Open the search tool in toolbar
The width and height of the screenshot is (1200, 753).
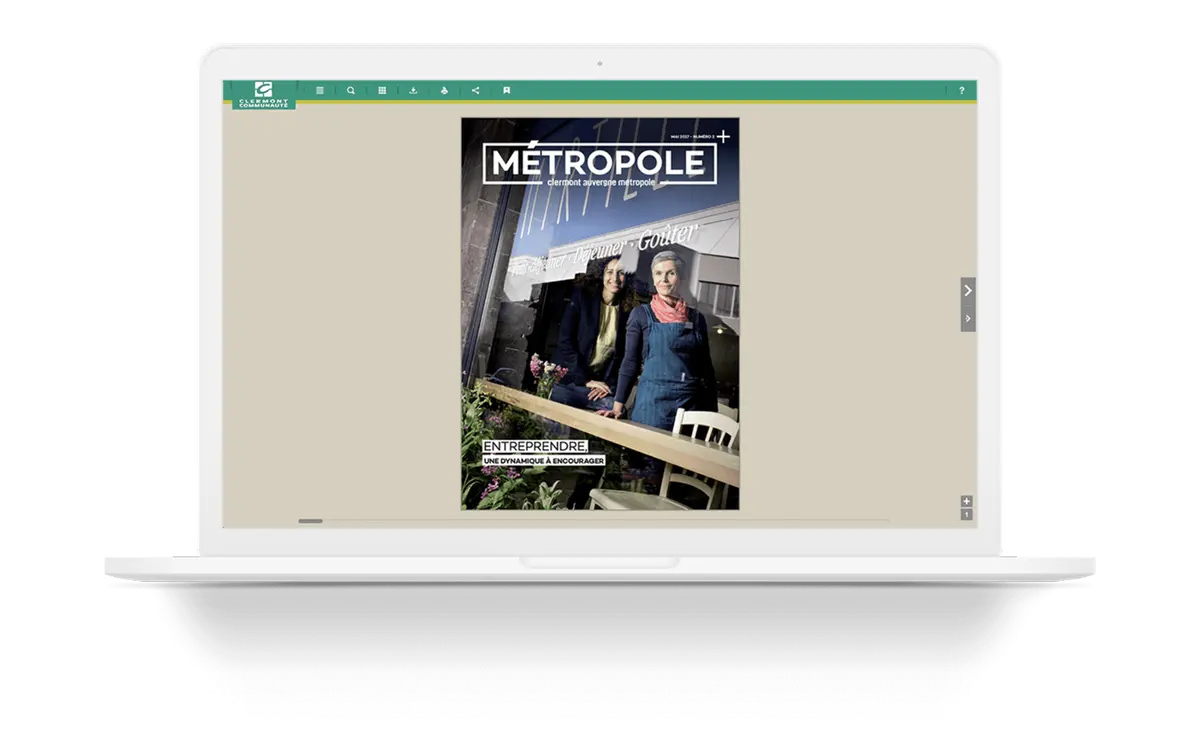[x=351, y=90]
